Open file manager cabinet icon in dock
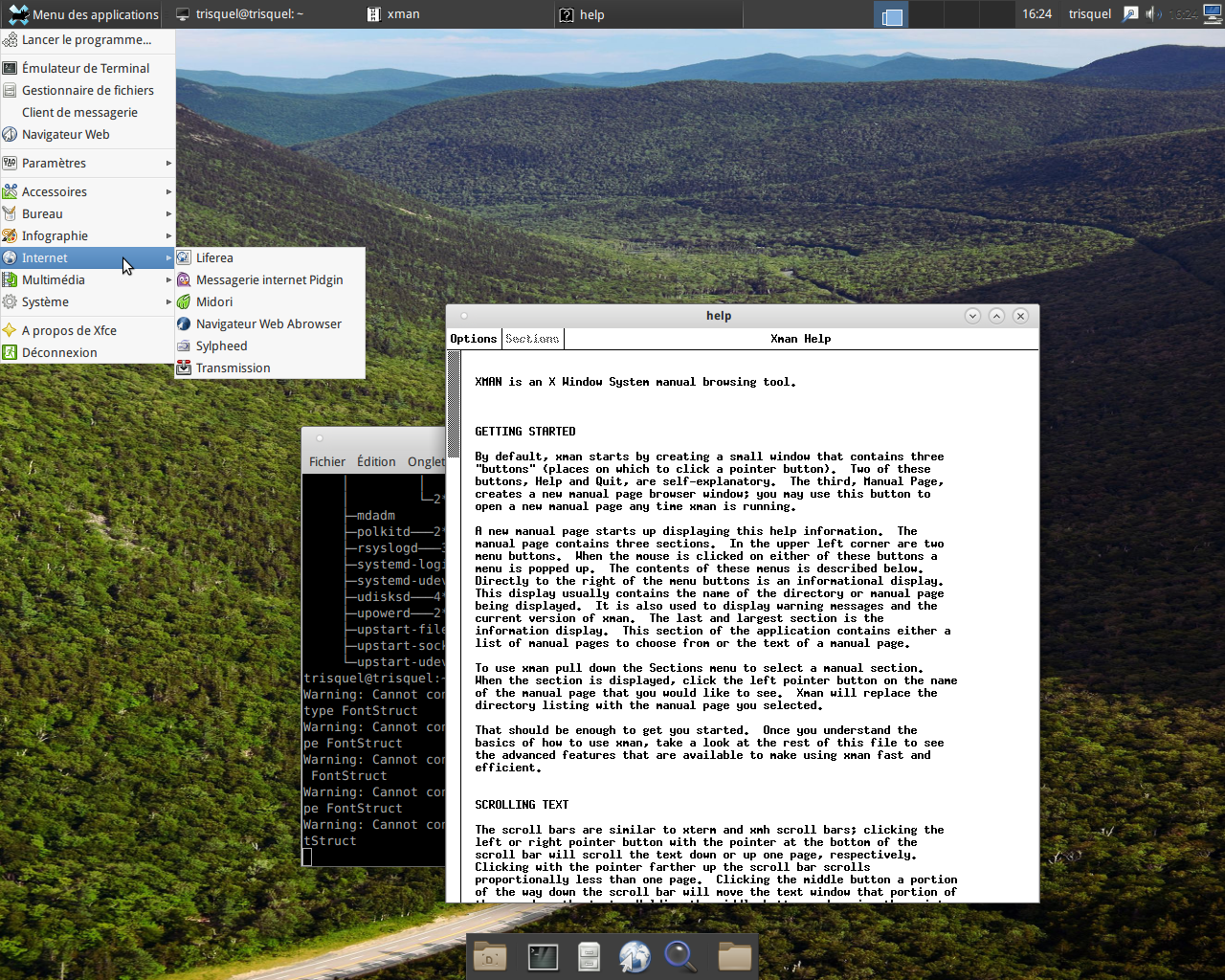Image resolution: width=1225 pixels, height=980 pixels. [x=589, y=956]
